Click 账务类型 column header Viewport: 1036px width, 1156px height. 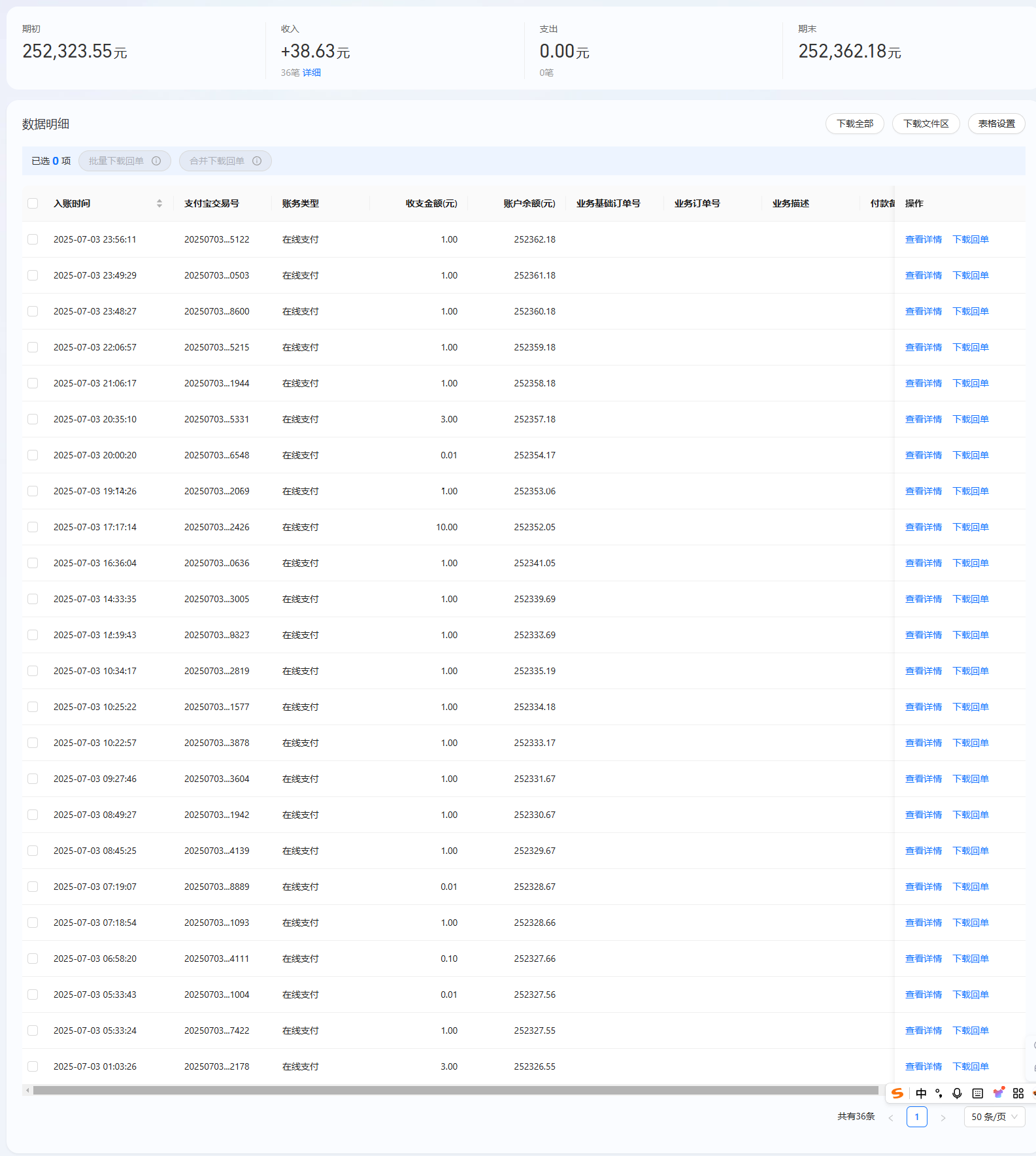tap(301, 203)
